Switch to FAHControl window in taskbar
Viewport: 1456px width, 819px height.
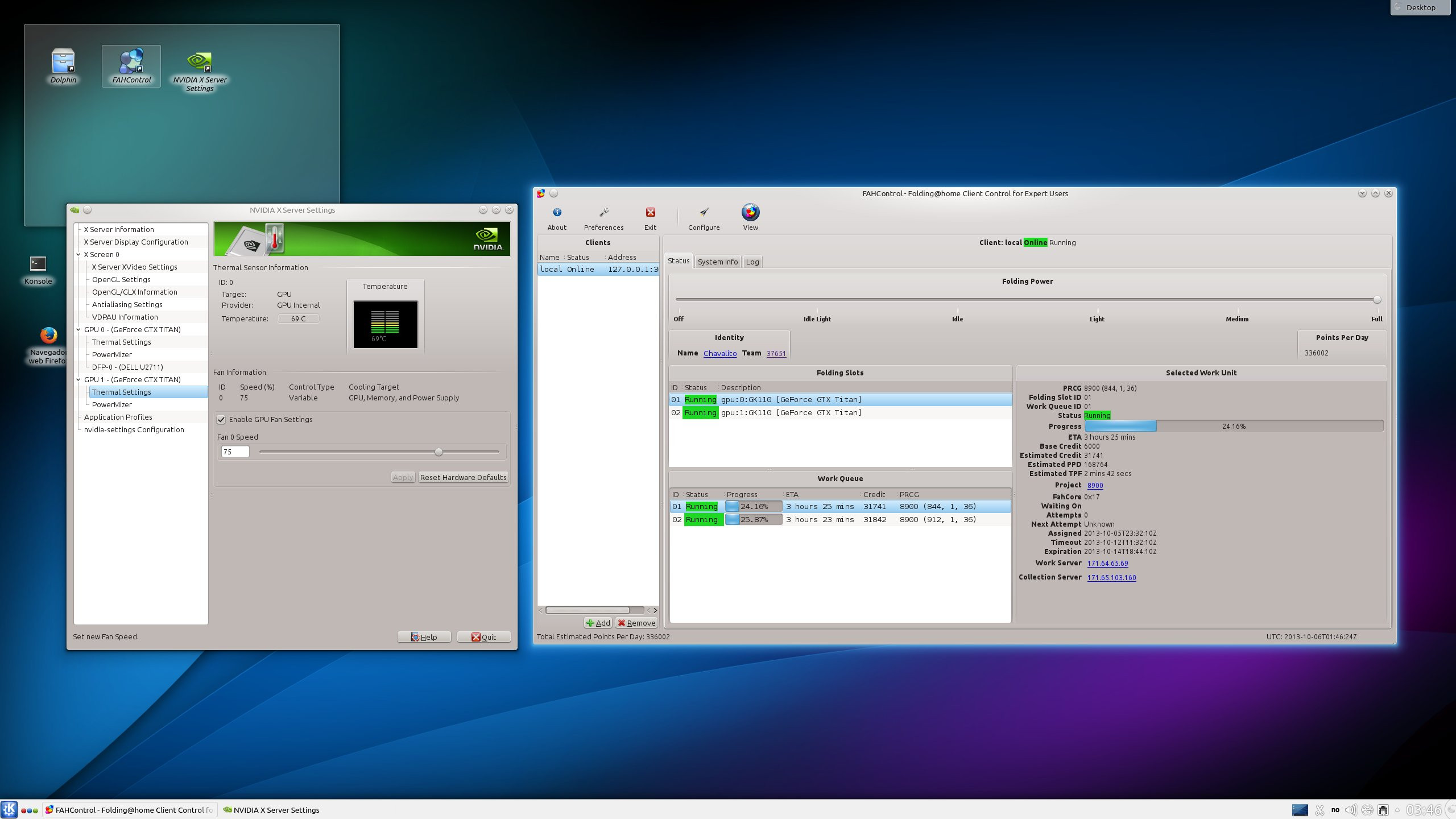[x=130, y=810]
